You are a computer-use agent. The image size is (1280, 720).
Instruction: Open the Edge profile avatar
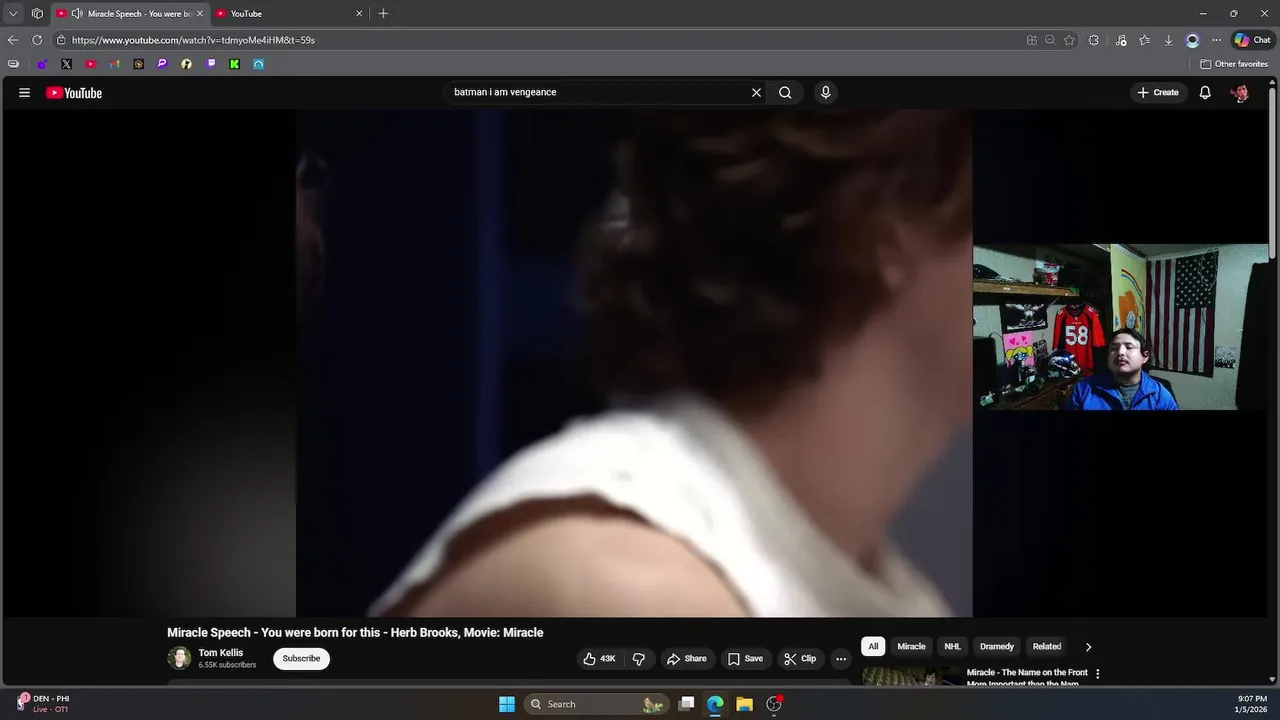pyautogui.click(x=1192, y=40)
